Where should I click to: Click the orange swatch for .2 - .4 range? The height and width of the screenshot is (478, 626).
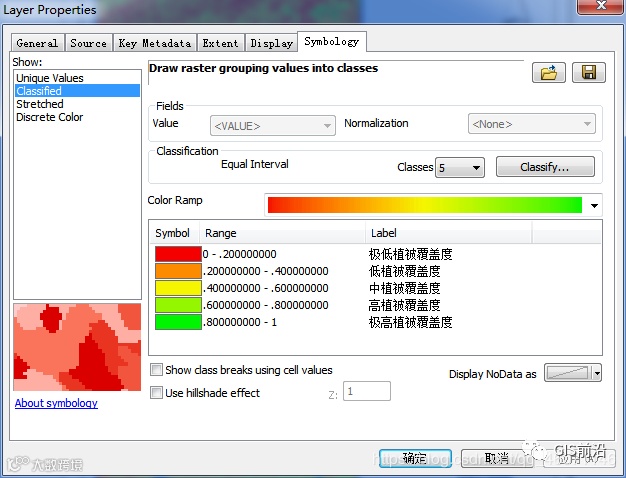point(178,271)
